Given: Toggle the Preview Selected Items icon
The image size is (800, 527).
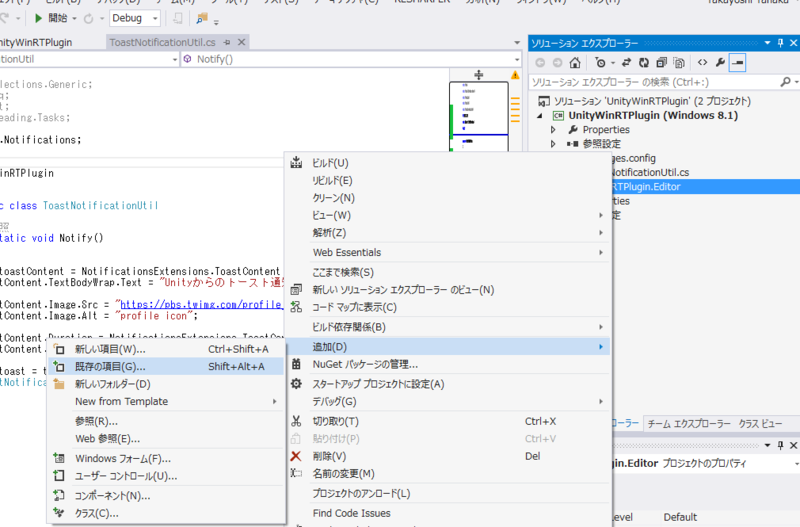Looking at the screenshot, I should (x=738, y=63).
